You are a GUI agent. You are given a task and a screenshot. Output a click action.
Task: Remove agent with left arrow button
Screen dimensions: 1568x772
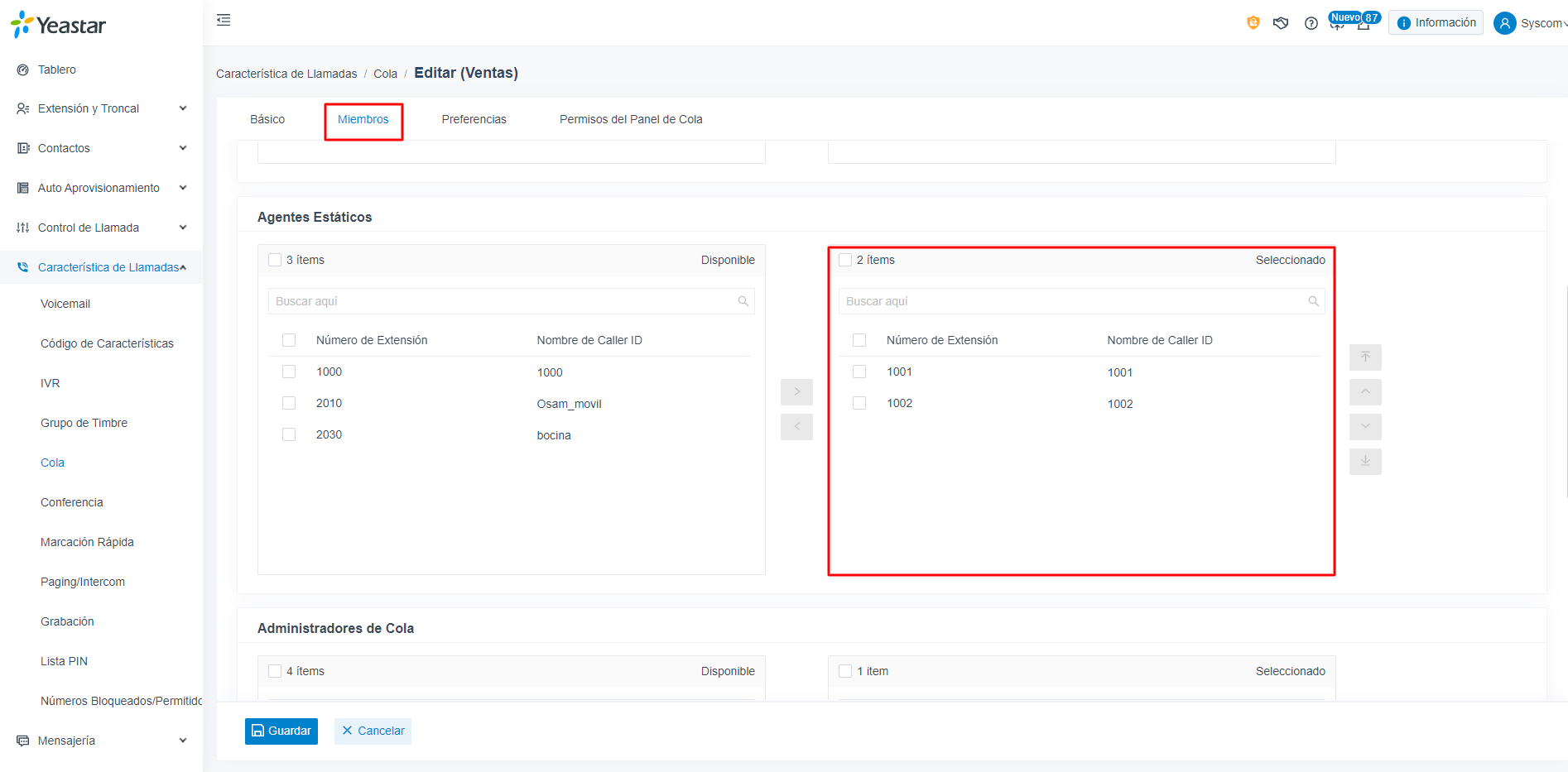click(x=796, y=427)
